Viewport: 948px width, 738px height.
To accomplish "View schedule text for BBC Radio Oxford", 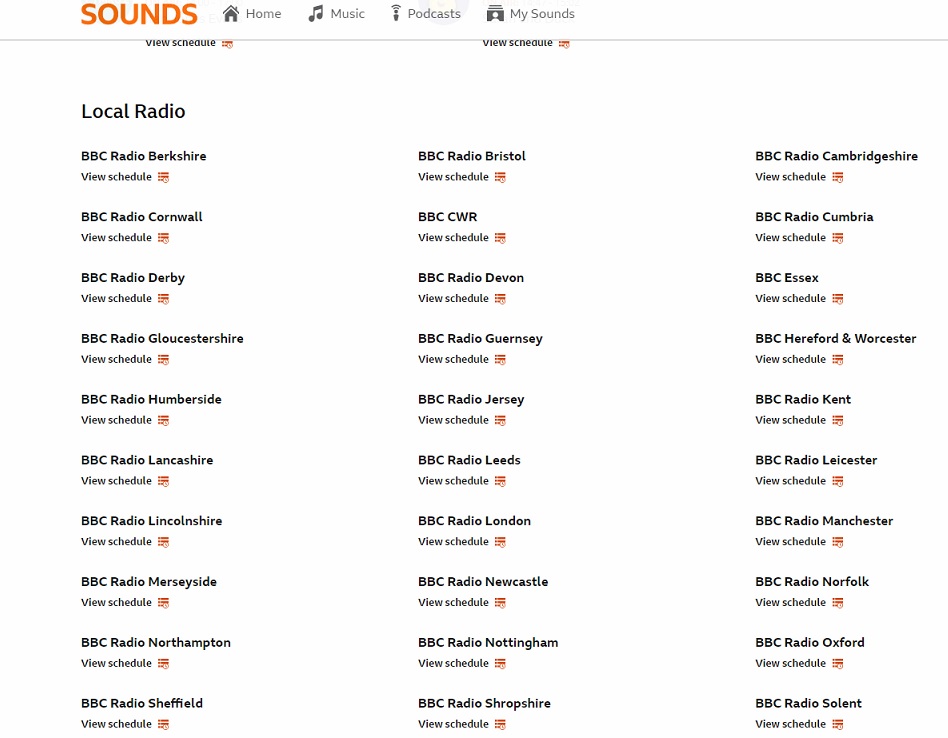I will tap(790, 663).
